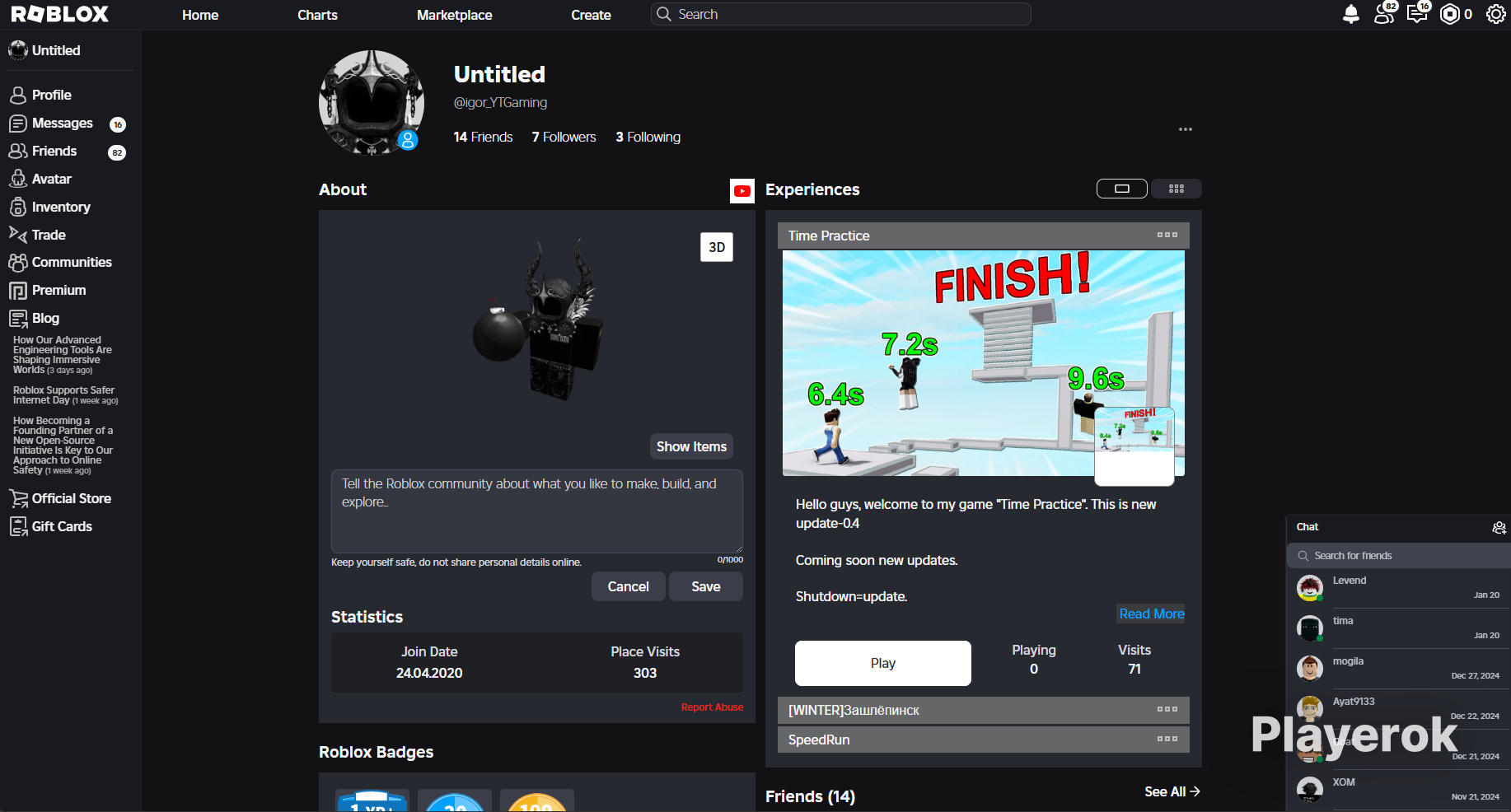
Task: Click the Official Store cart icon
Action: [x=18, y=499]
